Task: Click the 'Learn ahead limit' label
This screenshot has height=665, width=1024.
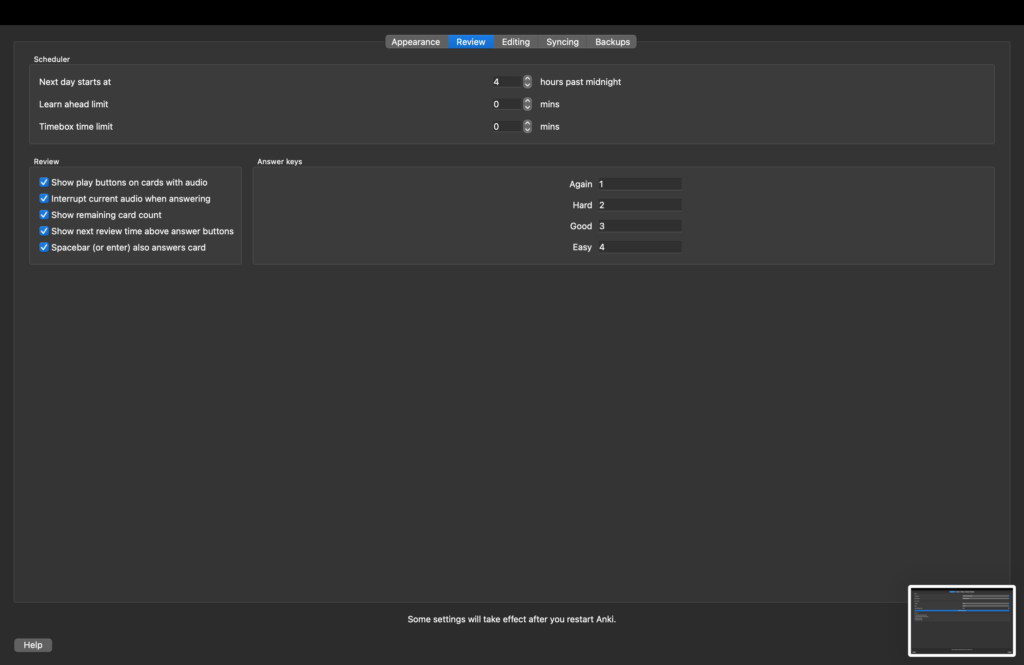Action: (x=73, y=104)
